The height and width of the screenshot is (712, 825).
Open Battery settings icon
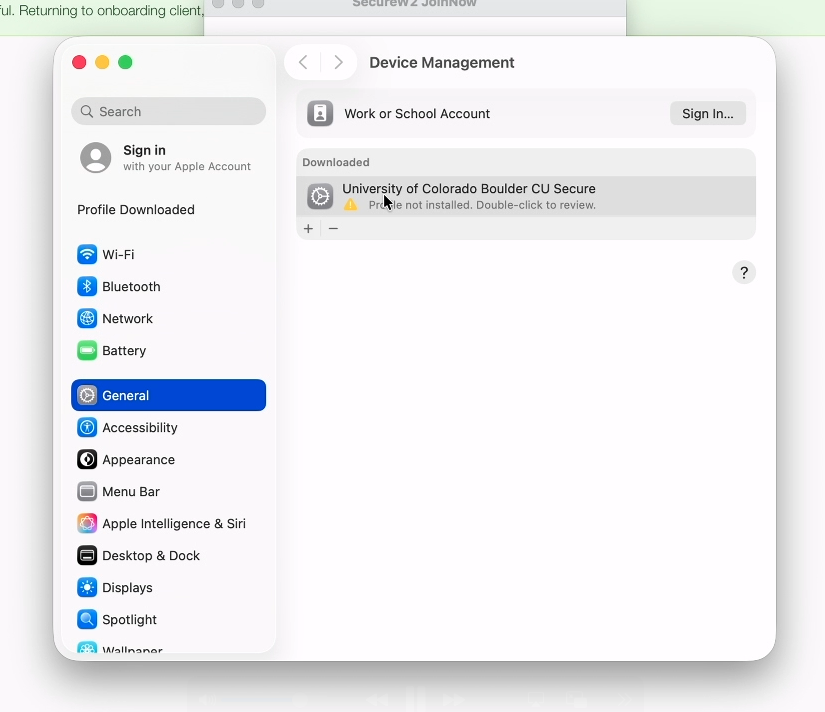(x=87, y=351)
